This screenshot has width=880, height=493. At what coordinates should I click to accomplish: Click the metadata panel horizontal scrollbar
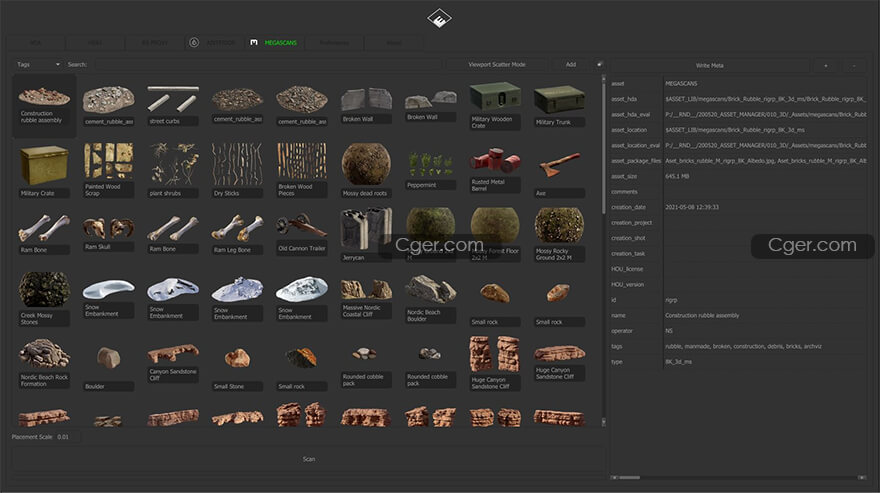coord(630,477)
